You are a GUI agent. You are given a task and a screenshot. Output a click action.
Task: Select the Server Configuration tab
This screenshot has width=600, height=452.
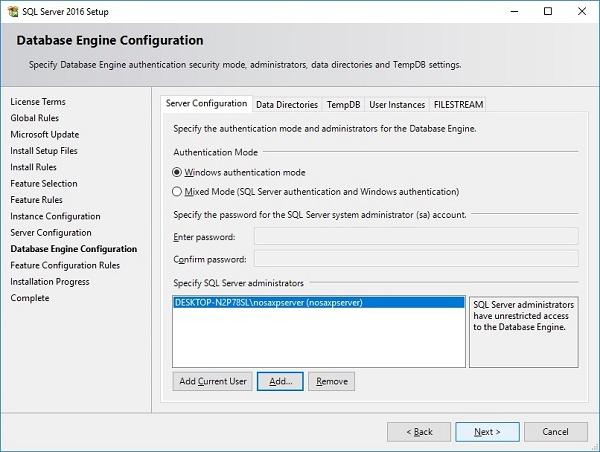click(206, 104)
